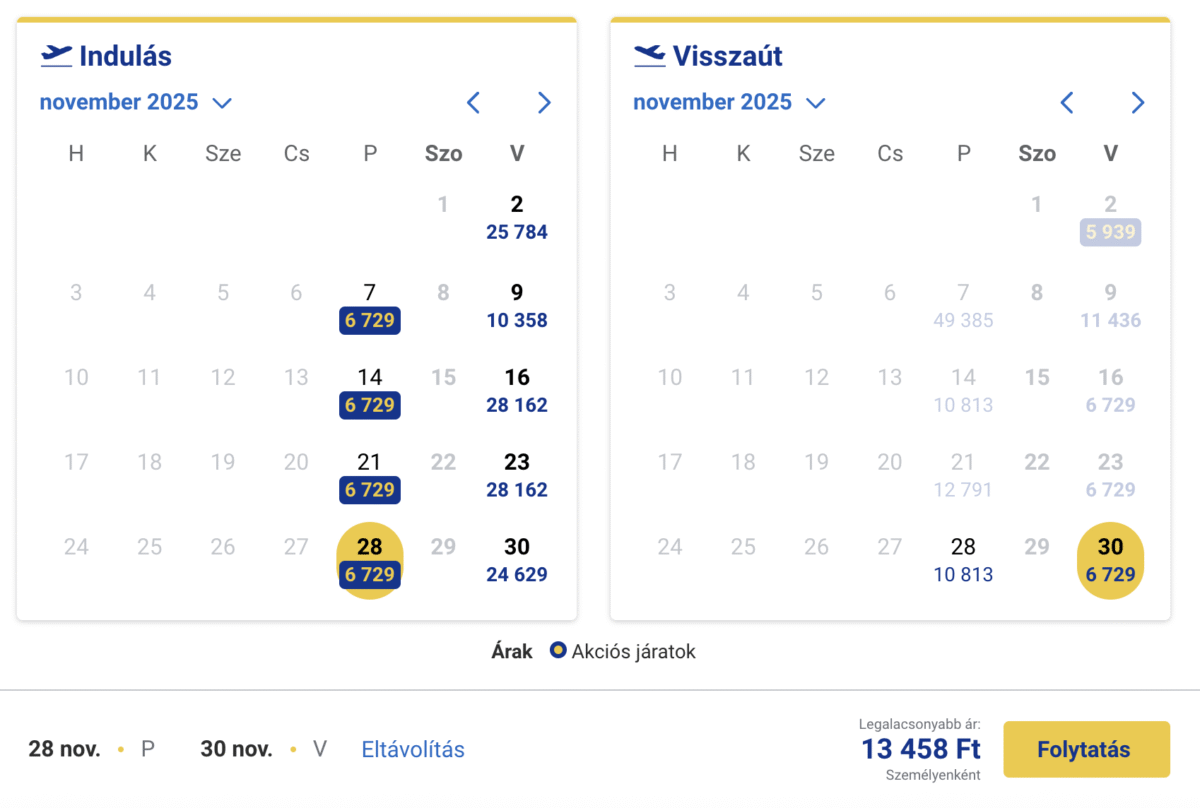The image size is (1200, 808).
Task: Go to next month in Indulás calendar
Action: click(544, 102)
